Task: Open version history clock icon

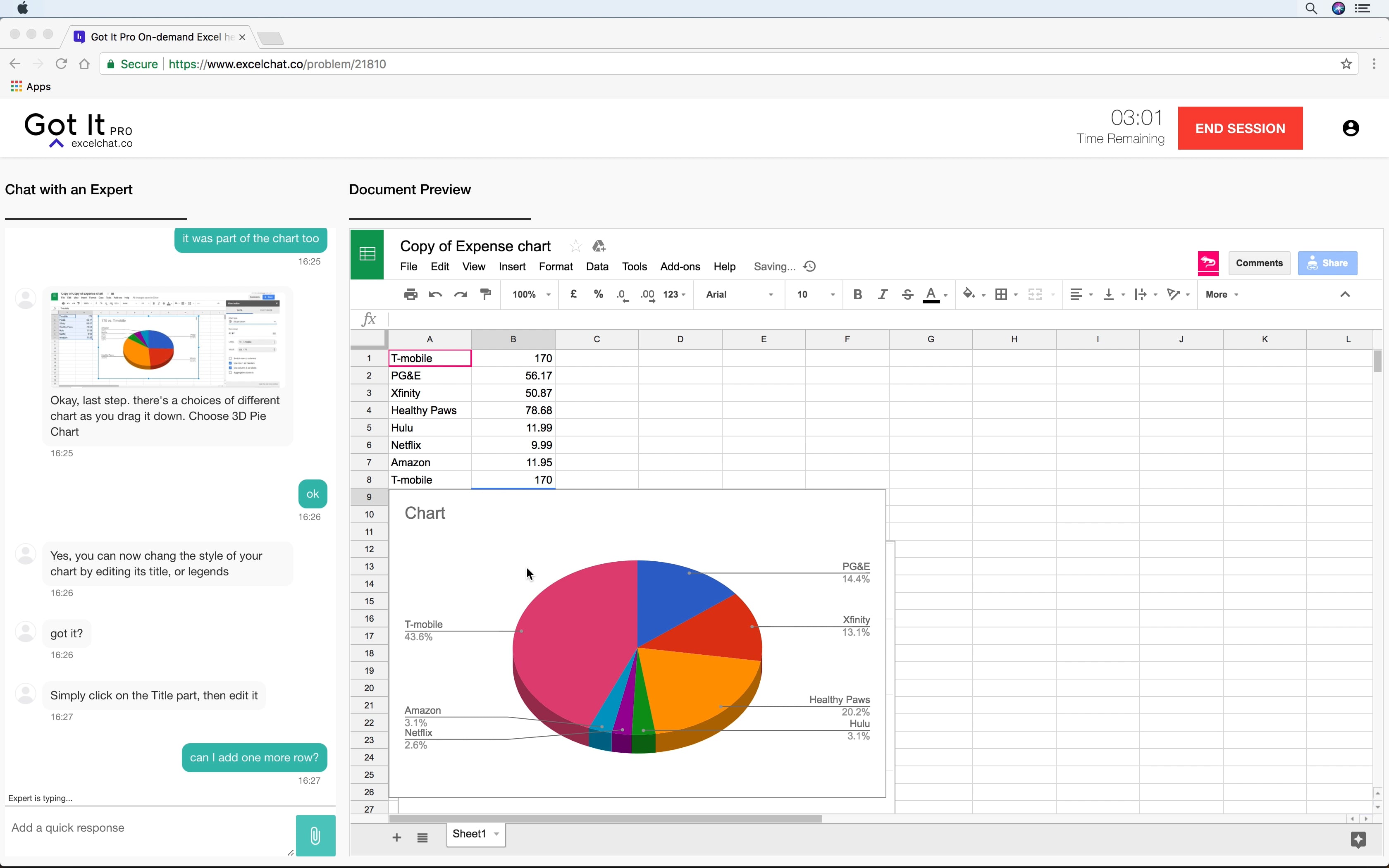Action: click(x=809, y=266)
